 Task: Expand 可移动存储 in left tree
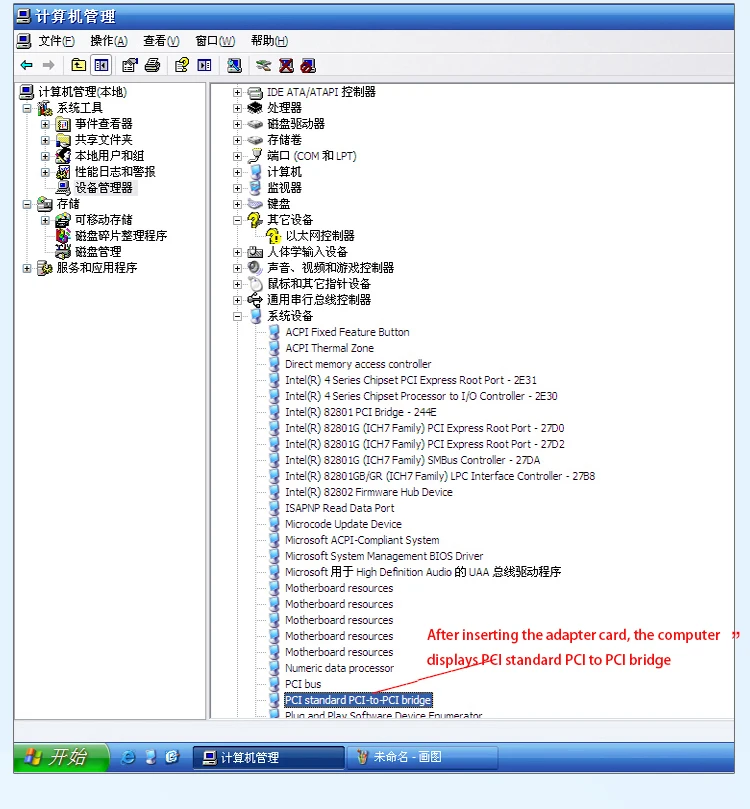click(45, 220)
